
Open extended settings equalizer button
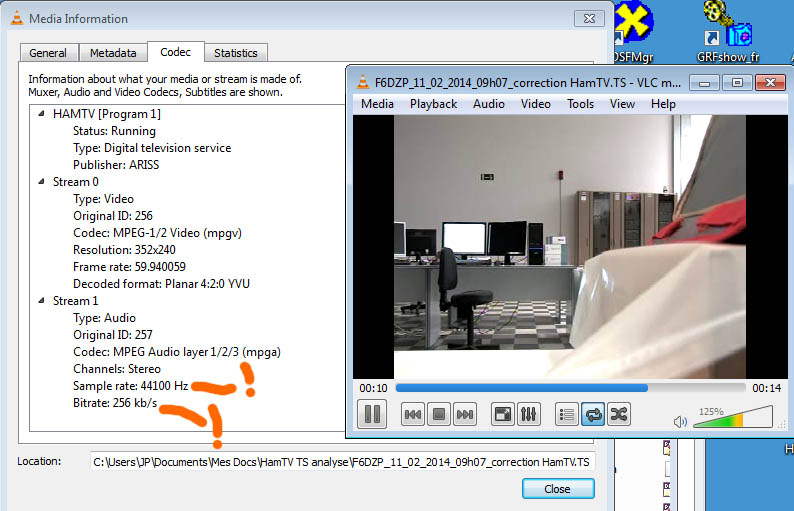tap(529, 415)
